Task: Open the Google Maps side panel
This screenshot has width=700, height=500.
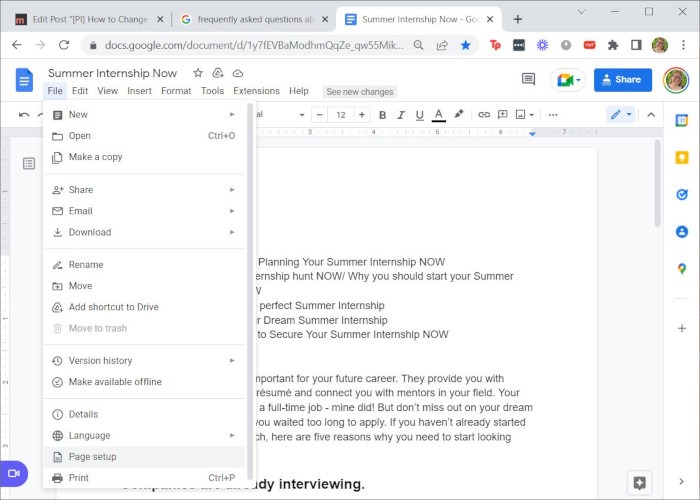Action: tap(682, 269)
